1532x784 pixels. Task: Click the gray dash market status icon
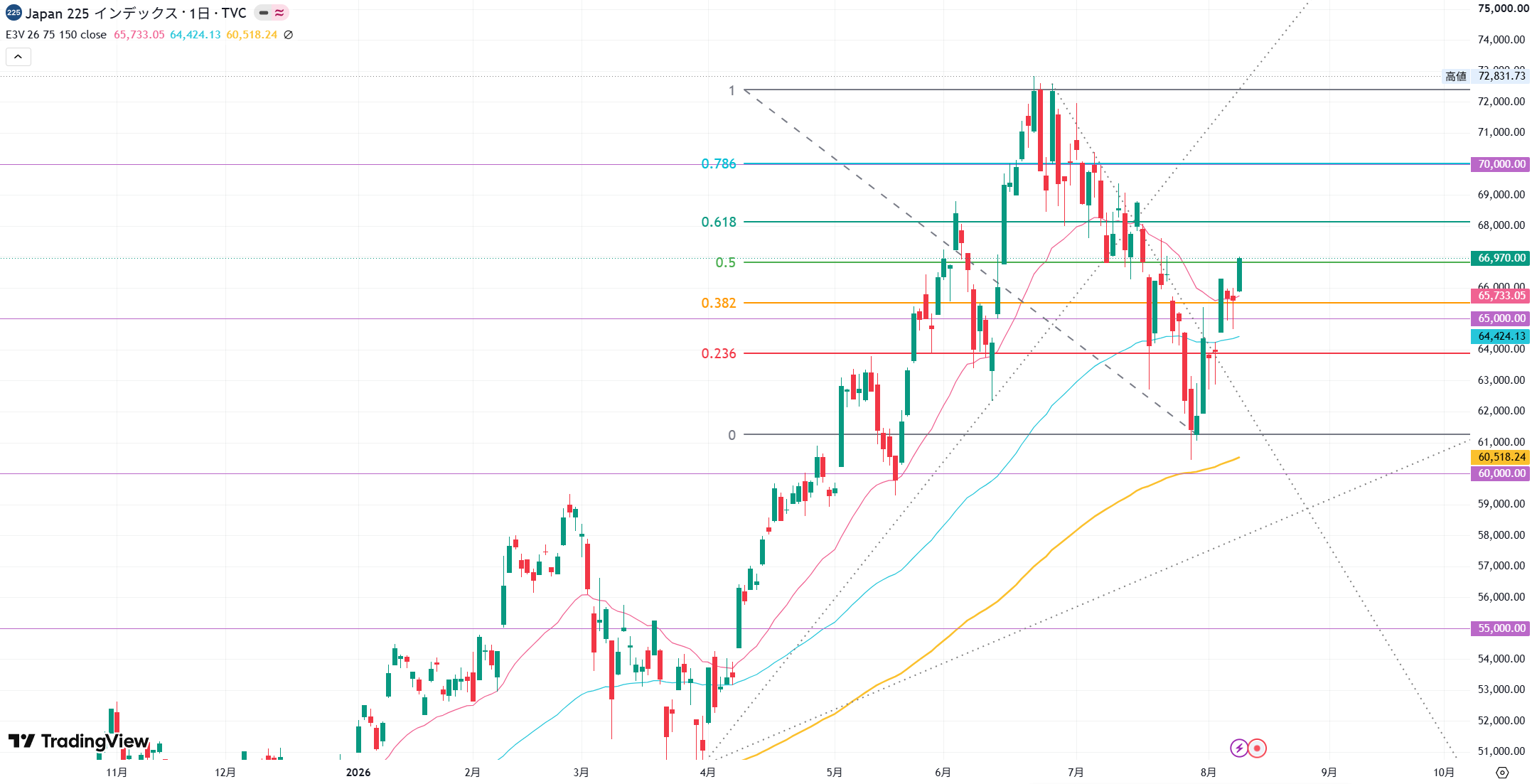click(x=264, y=13)
